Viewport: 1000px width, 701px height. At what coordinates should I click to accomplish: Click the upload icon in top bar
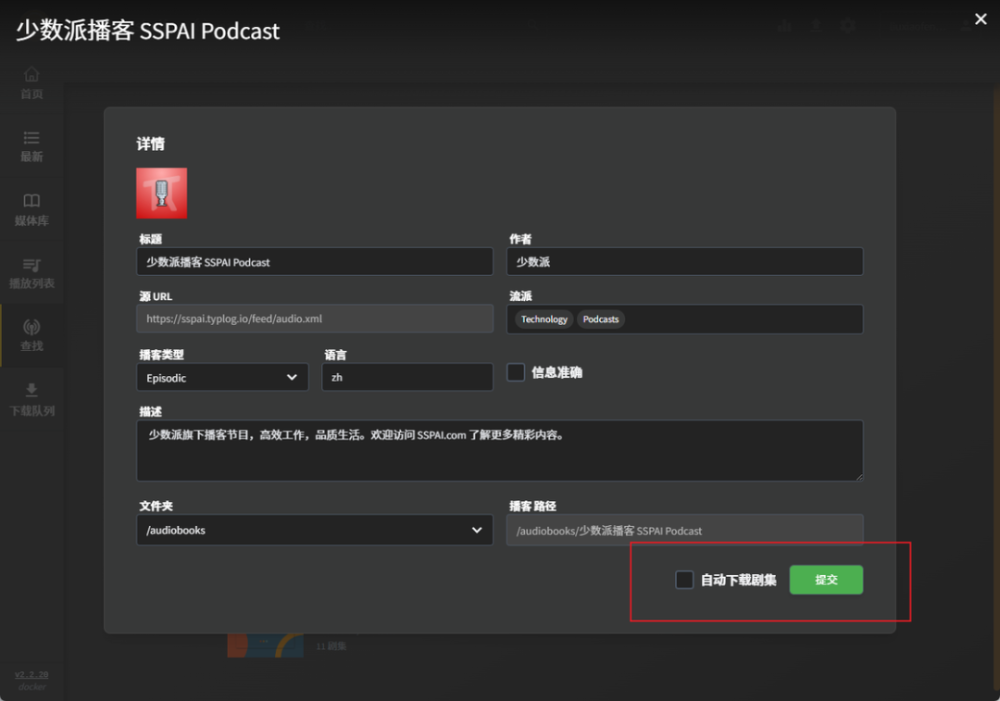pyautogui.click(x=816, y=26)
